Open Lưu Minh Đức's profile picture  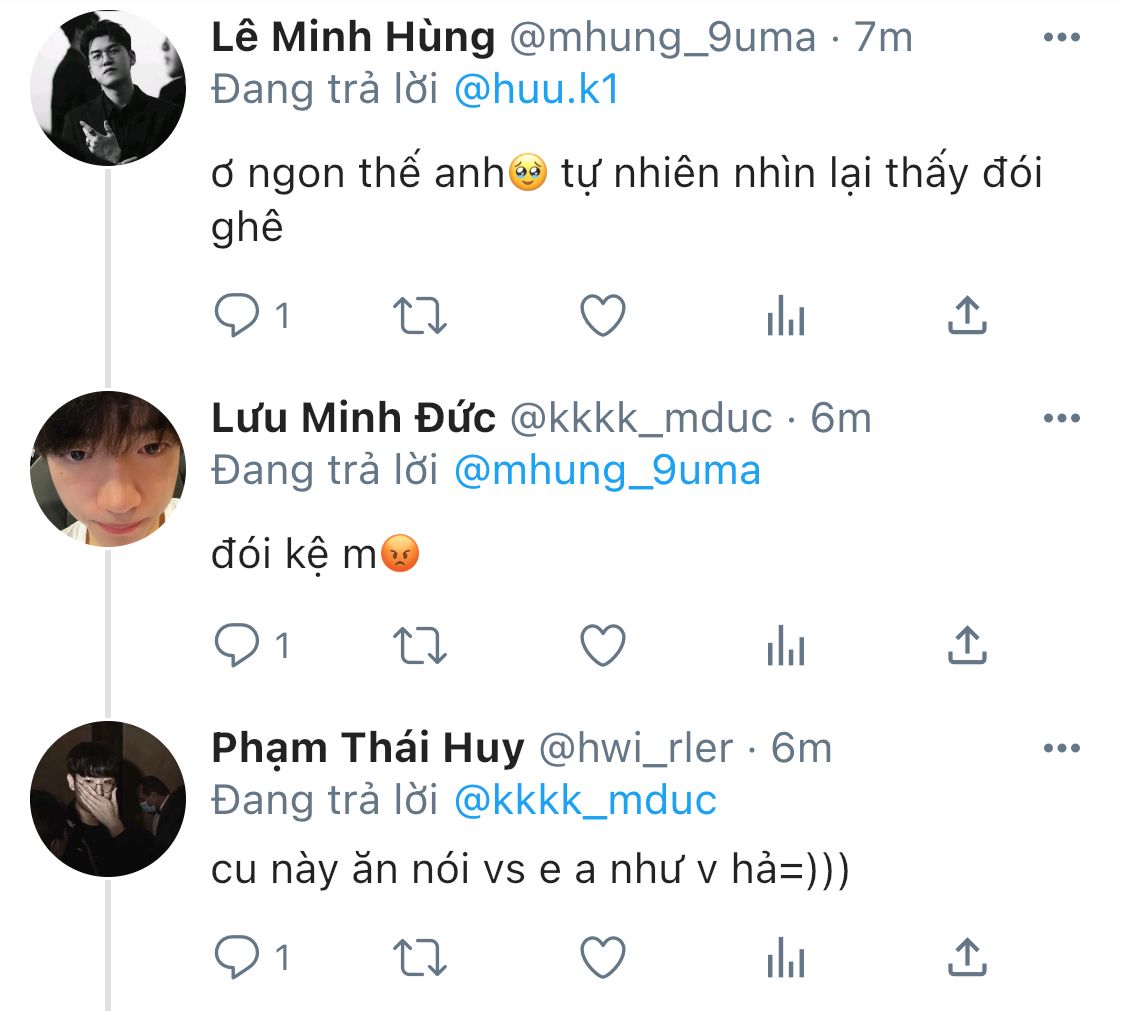pos(108,469)
